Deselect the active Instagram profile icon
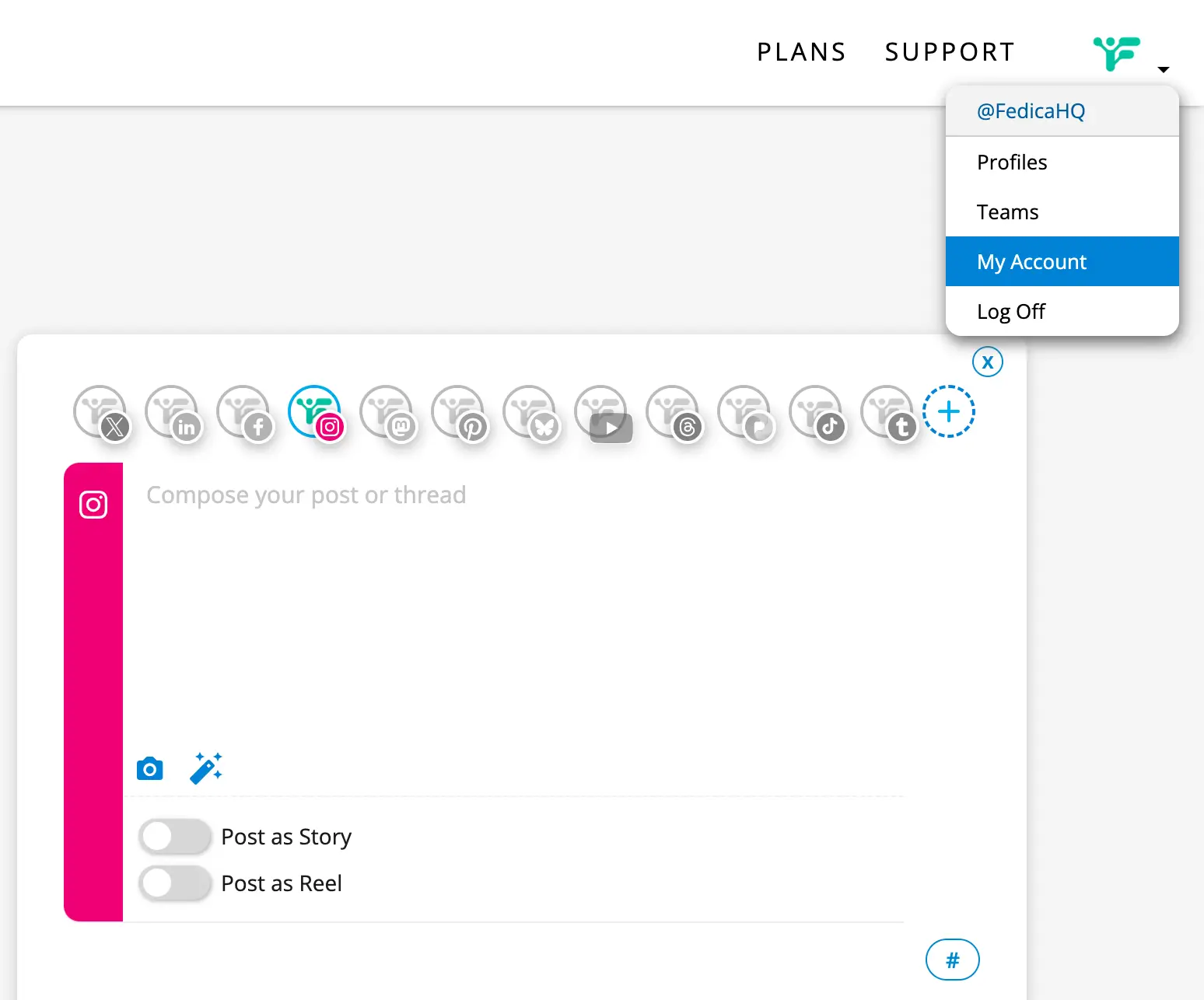 316,413
